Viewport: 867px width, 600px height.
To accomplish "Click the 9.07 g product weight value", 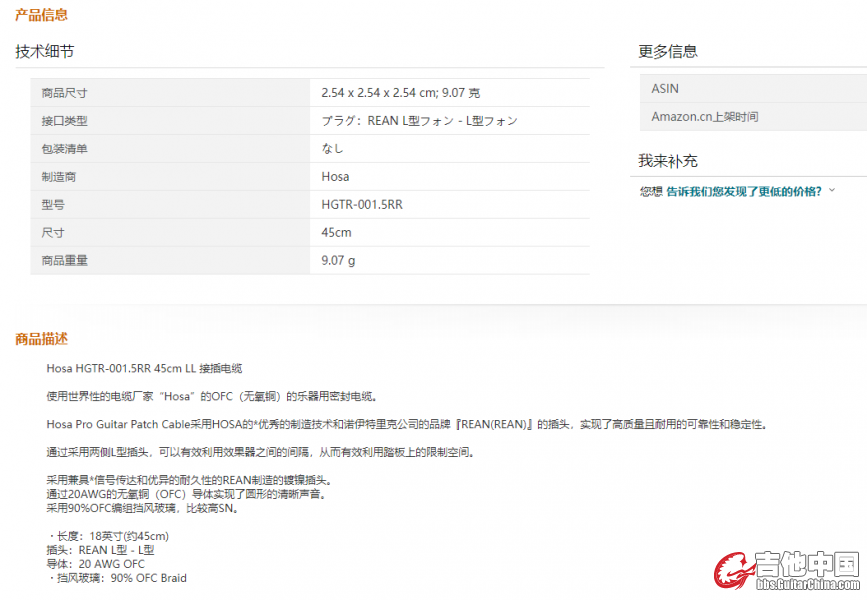I will coord(338,261).
